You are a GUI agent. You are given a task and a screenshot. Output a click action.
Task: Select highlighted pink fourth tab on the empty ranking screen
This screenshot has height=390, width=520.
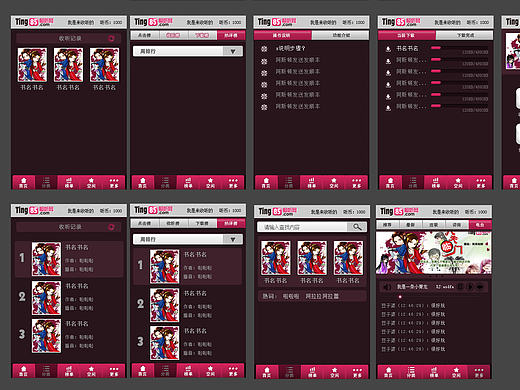231,35
